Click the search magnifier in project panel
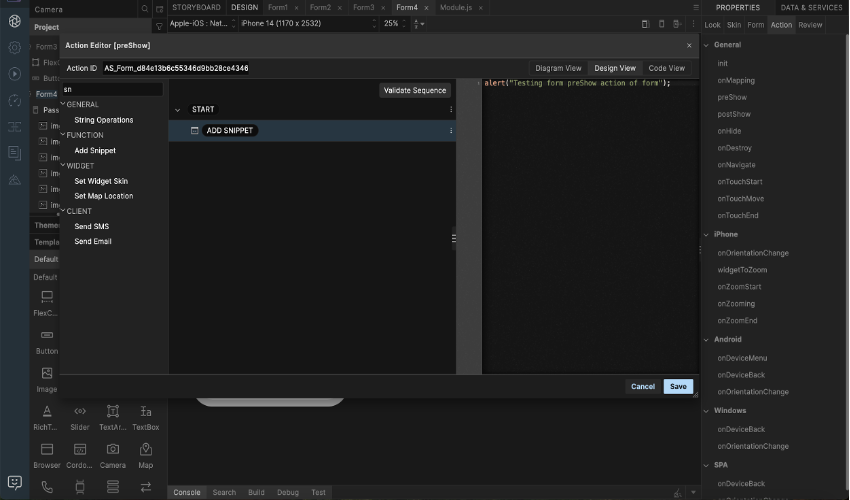Viewport: 850px width, 500px height. [x=145, y=9]
